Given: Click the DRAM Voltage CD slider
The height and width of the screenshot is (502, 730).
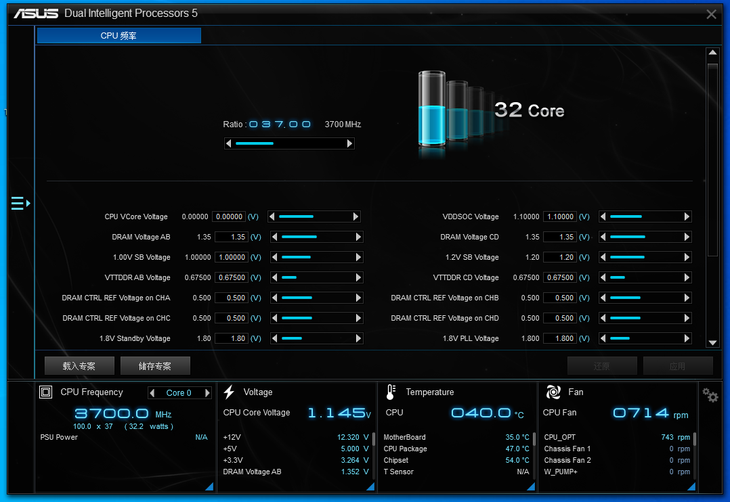Looking at the screenshot, I should pyautogui.click(x=645, y=237).
